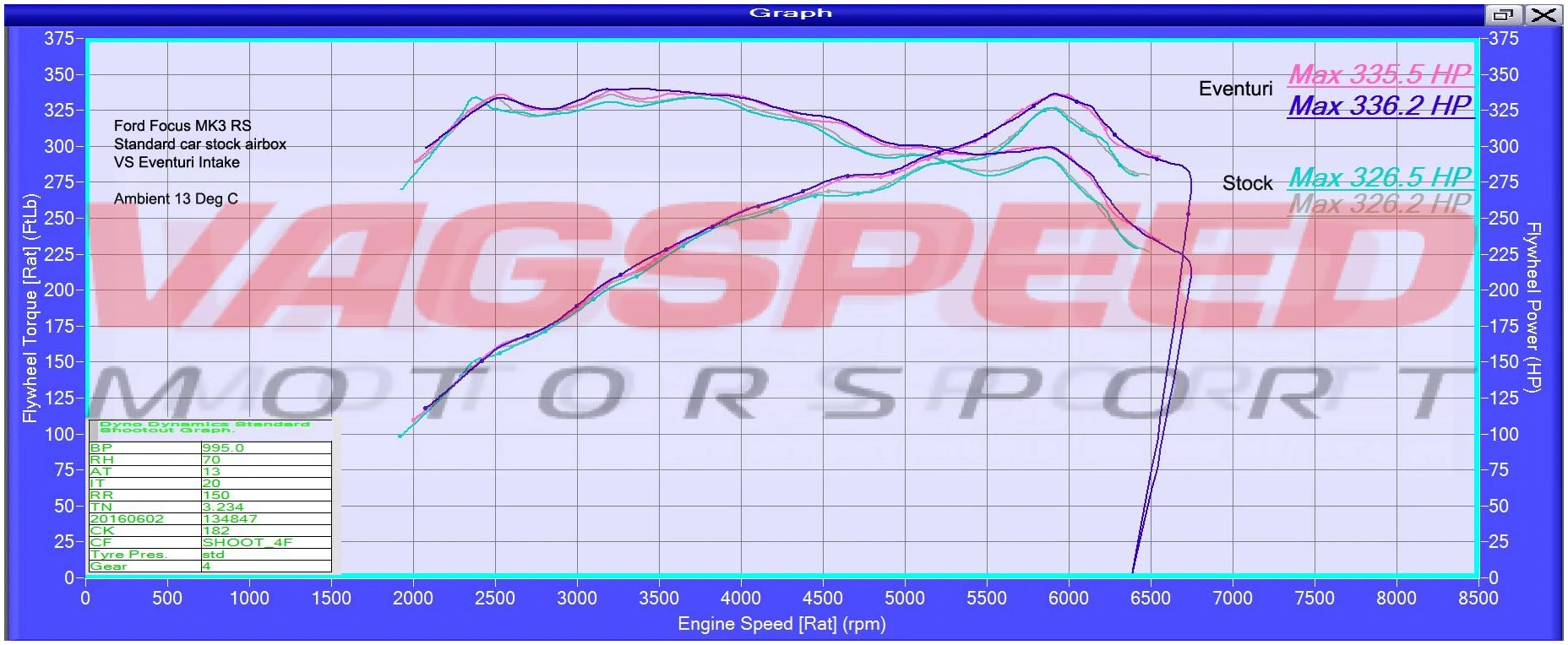Click the "AT" label in the data table

point(101,472)
